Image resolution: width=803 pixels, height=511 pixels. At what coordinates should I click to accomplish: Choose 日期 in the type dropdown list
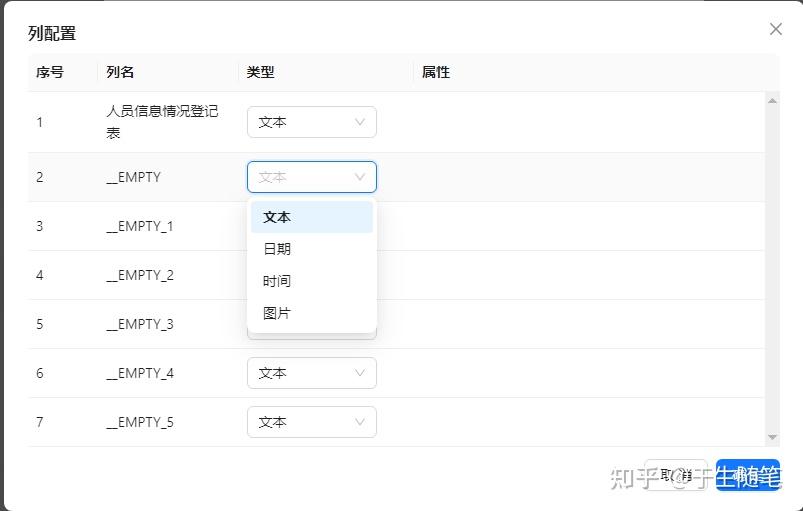click(x=311, y=249)
